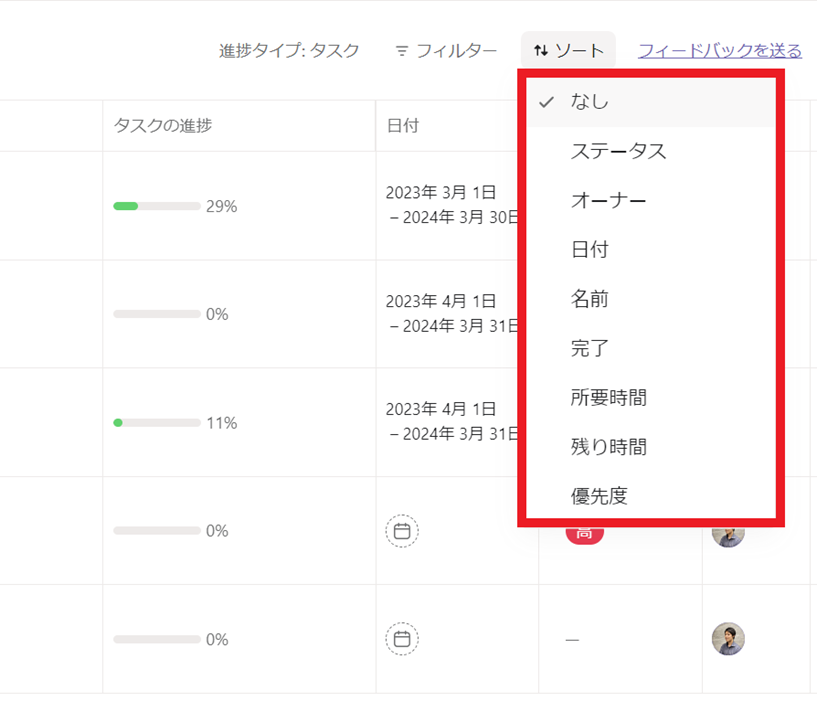The width and height of the screenshot is (817, 701).
Task: Click the 29% task progress bar
Action: [157, 206]
